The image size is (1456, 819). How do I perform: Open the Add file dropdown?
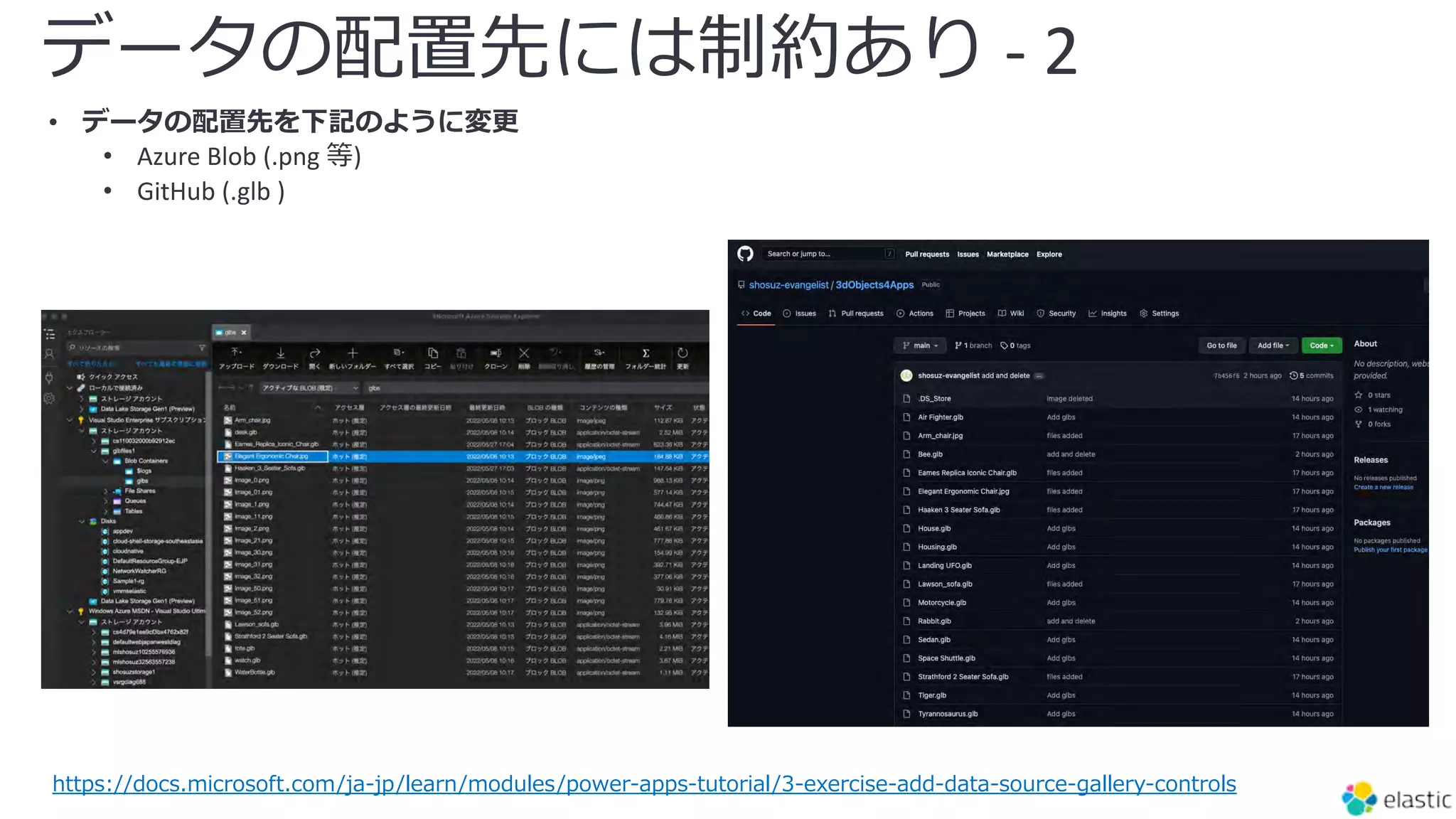pyautogui.click(x=1273, y=346)
